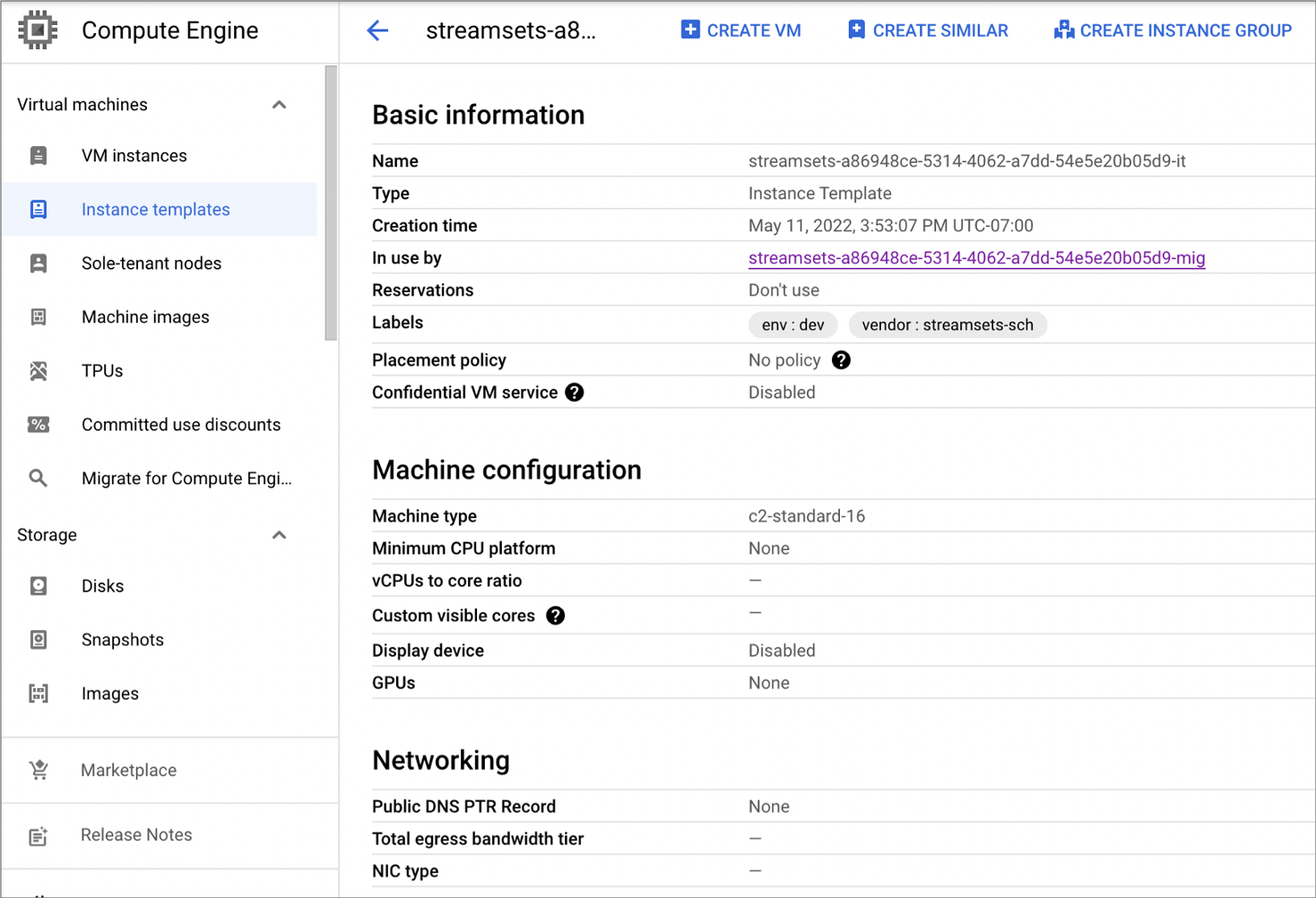Go back using the left arrow
This screenshot has height=898, width=1316.
(x=377, y=30)
